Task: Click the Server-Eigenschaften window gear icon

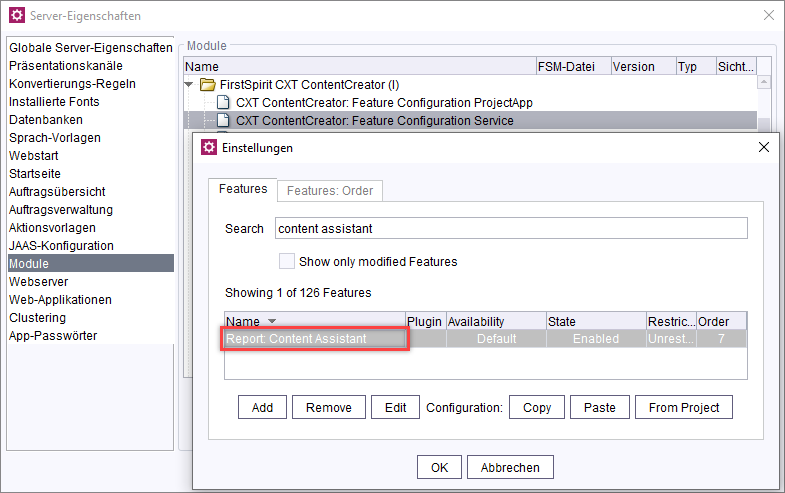Action: tap(17, 16)
